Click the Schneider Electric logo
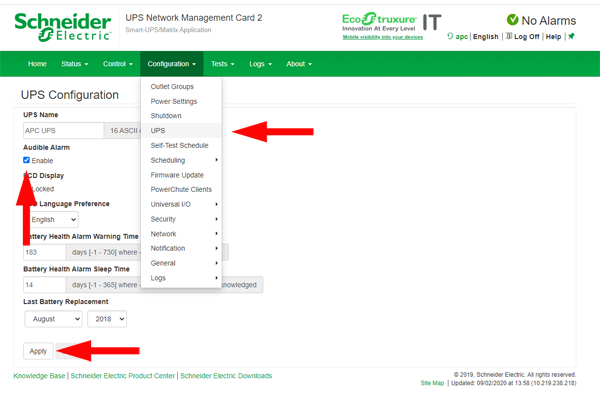600x399 pixels. click(x=63, y=27)
